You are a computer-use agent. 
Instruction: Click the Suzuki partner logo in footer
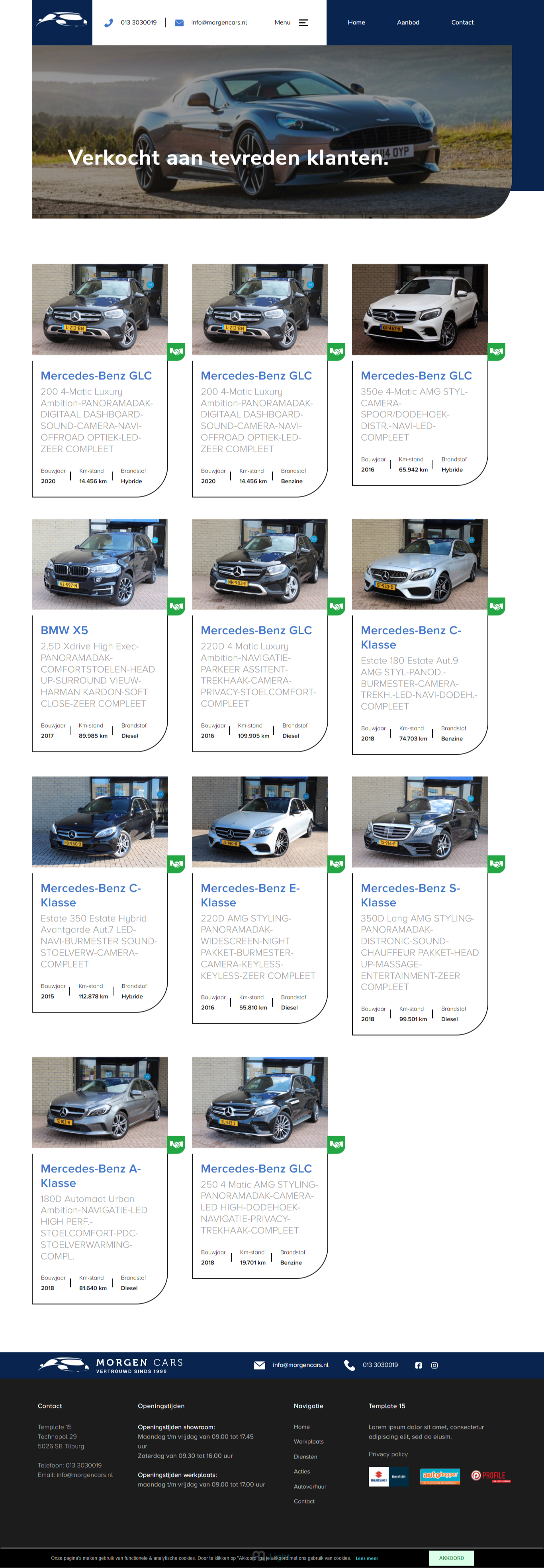coord(388,1477)
